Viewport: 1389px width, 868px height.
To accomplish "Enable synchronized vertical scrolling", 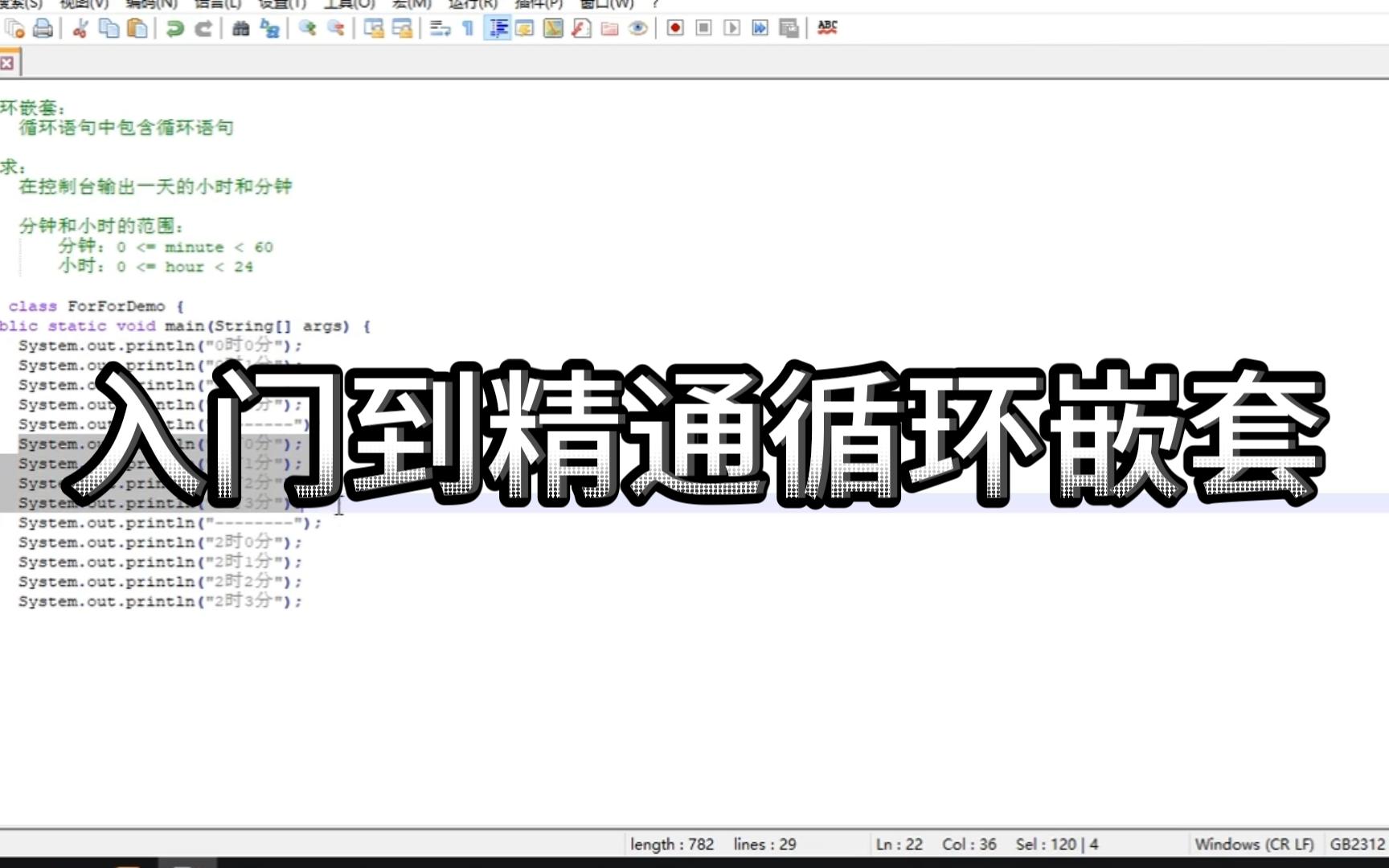I will 374,29.
